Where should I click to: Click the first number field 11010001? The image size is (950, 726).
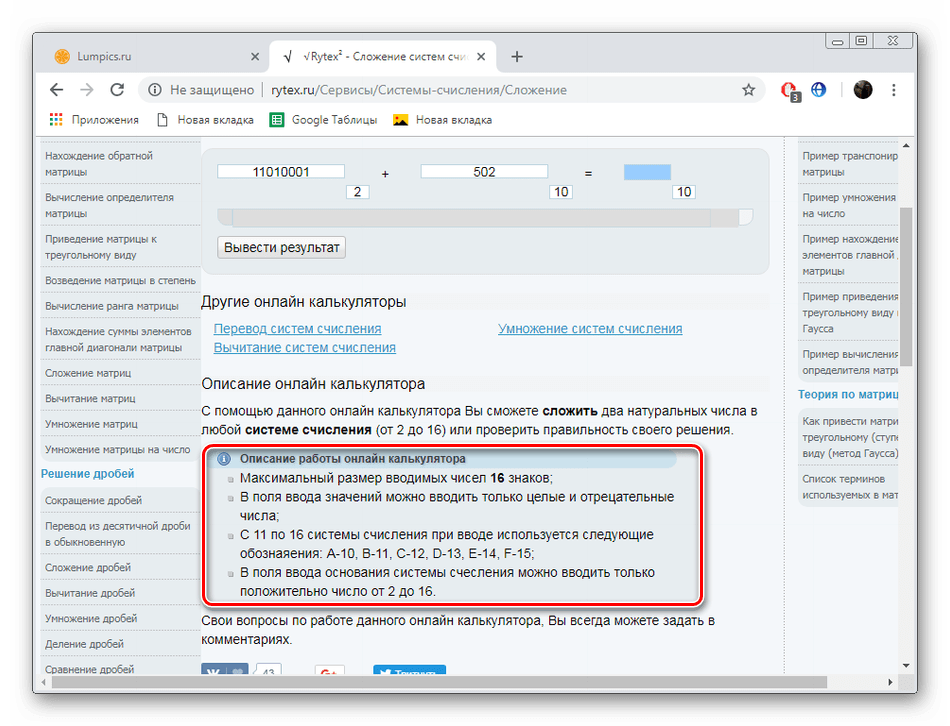pos(281,172)
